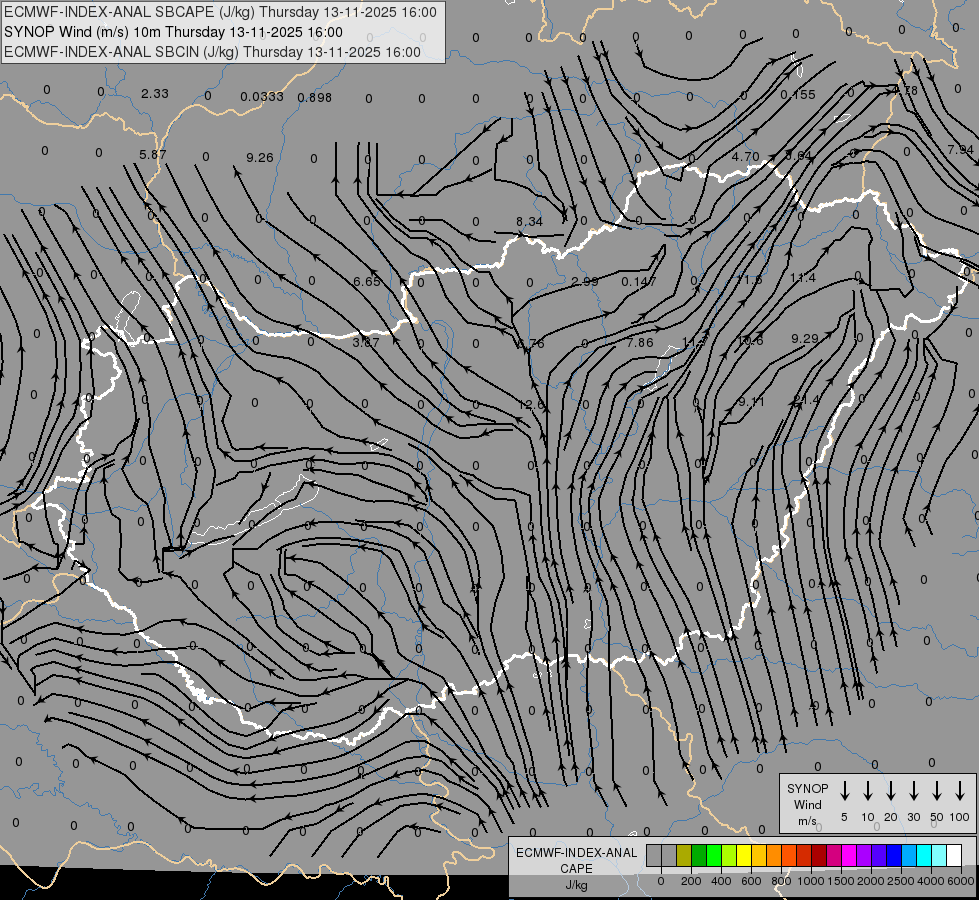Click the 2500 tick label on the CAPE scale
The height and width of the screenshot is (900, 979).
click(x=900, y=881)
